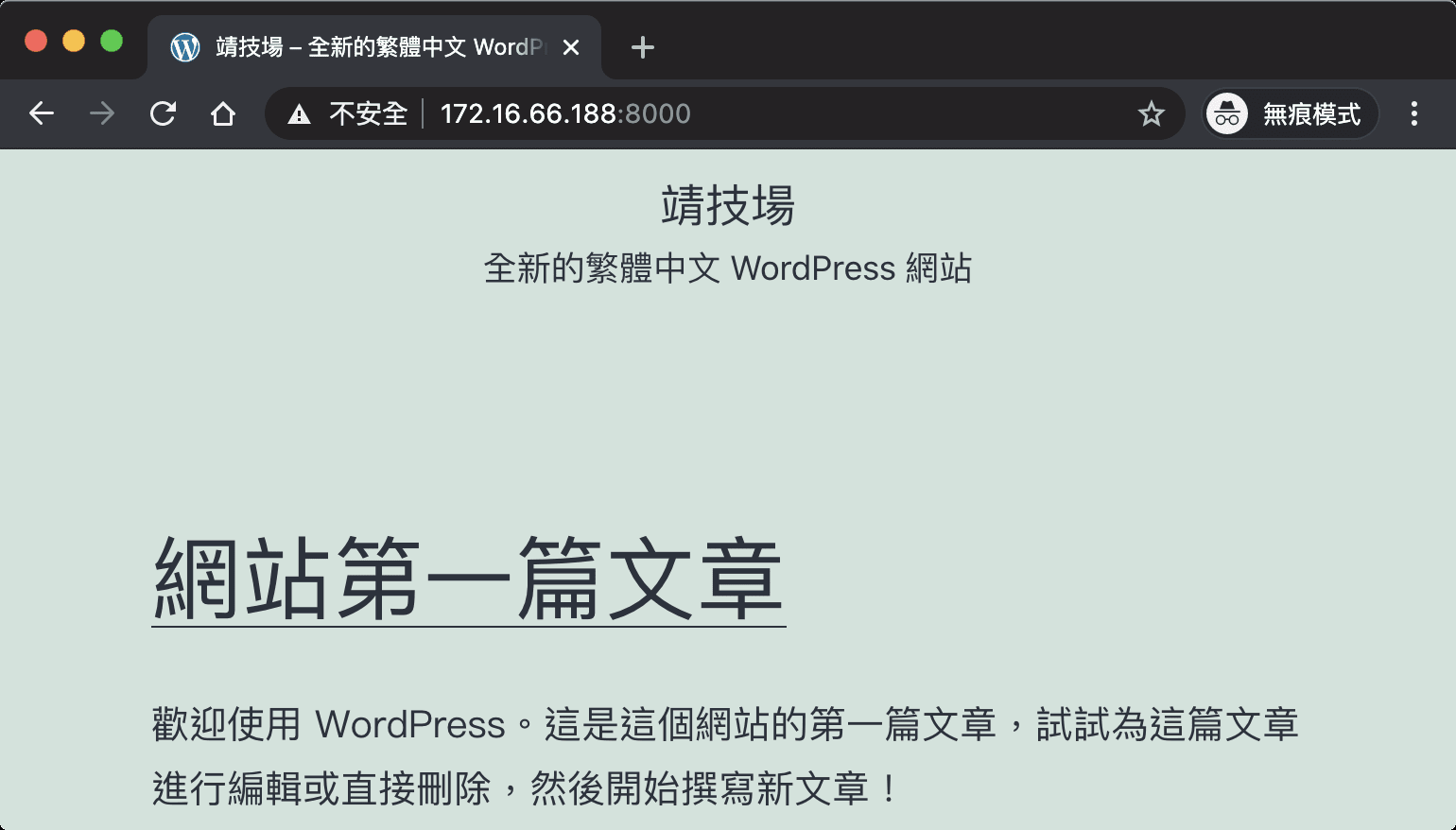
Task: Click the 不安全 warning shield icon
Action: click(x=299, y=113)
